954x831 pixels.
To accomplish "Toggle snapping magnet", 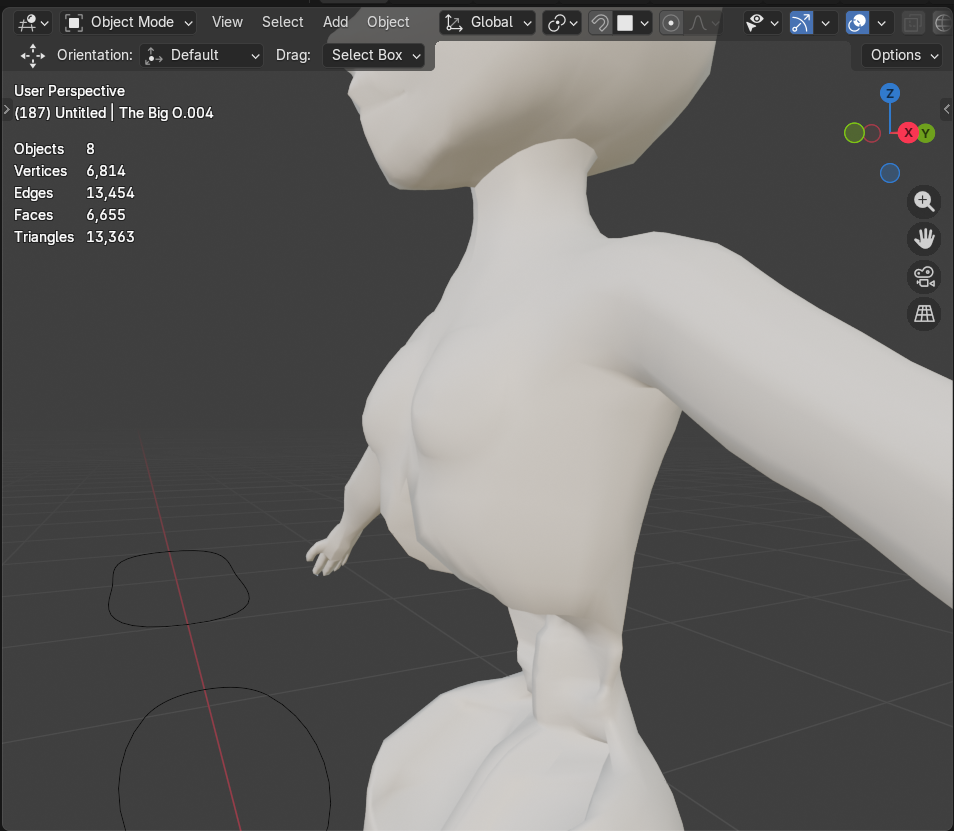I will (600, 23).
